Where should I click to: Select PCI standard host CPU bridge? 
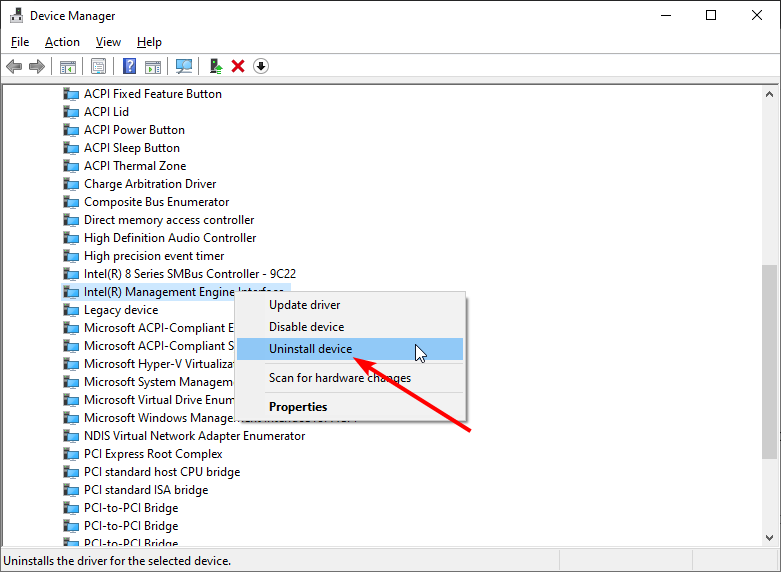pos(162,471)
